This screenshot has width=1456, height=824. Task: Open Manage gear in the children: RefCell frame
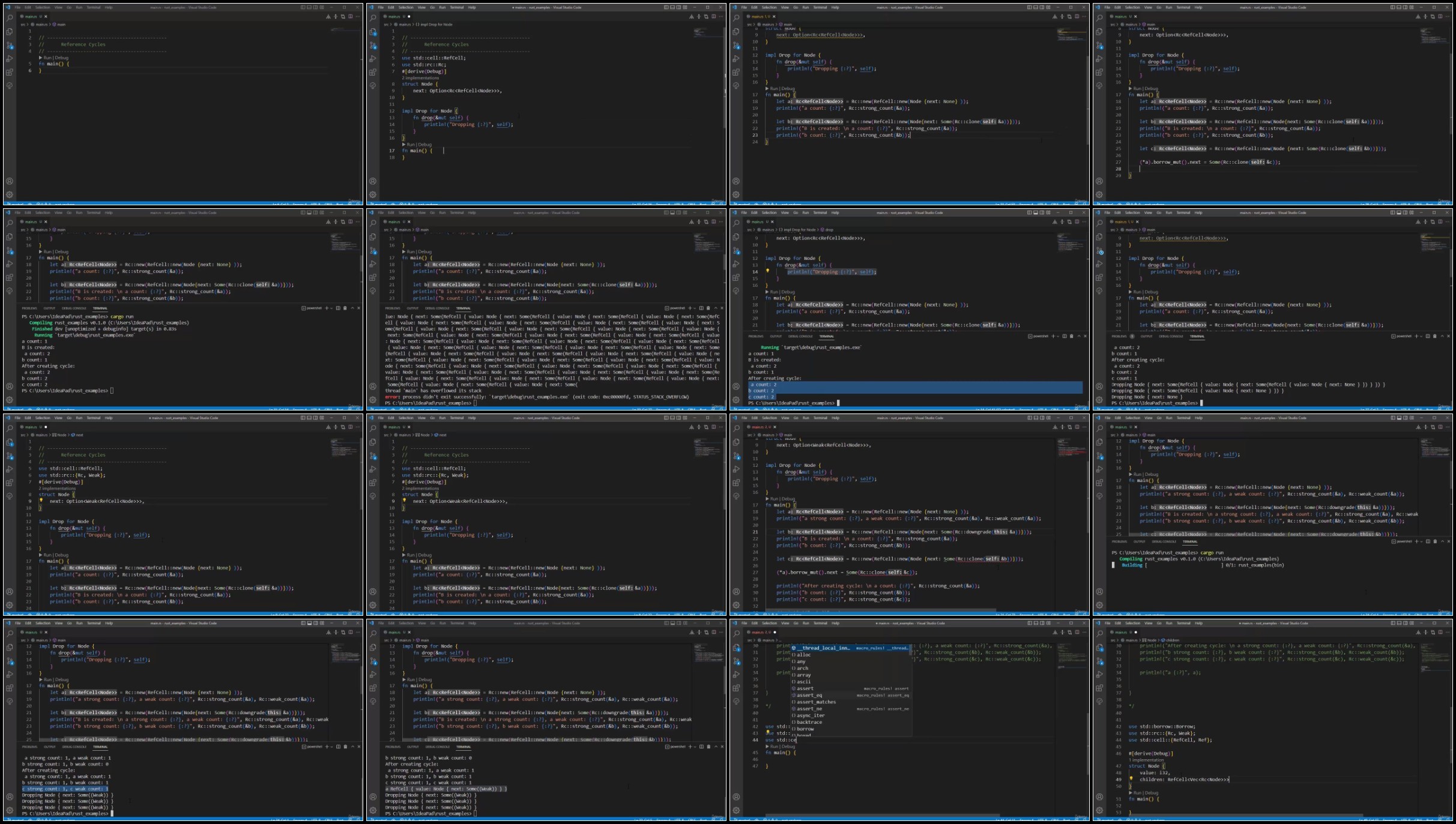(x=1099, y=810)
